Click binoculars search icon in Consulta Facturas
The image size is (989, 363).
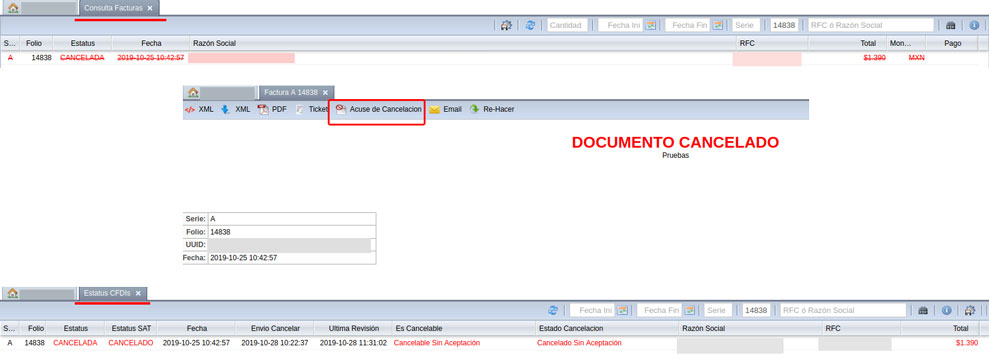coord(951,25)
